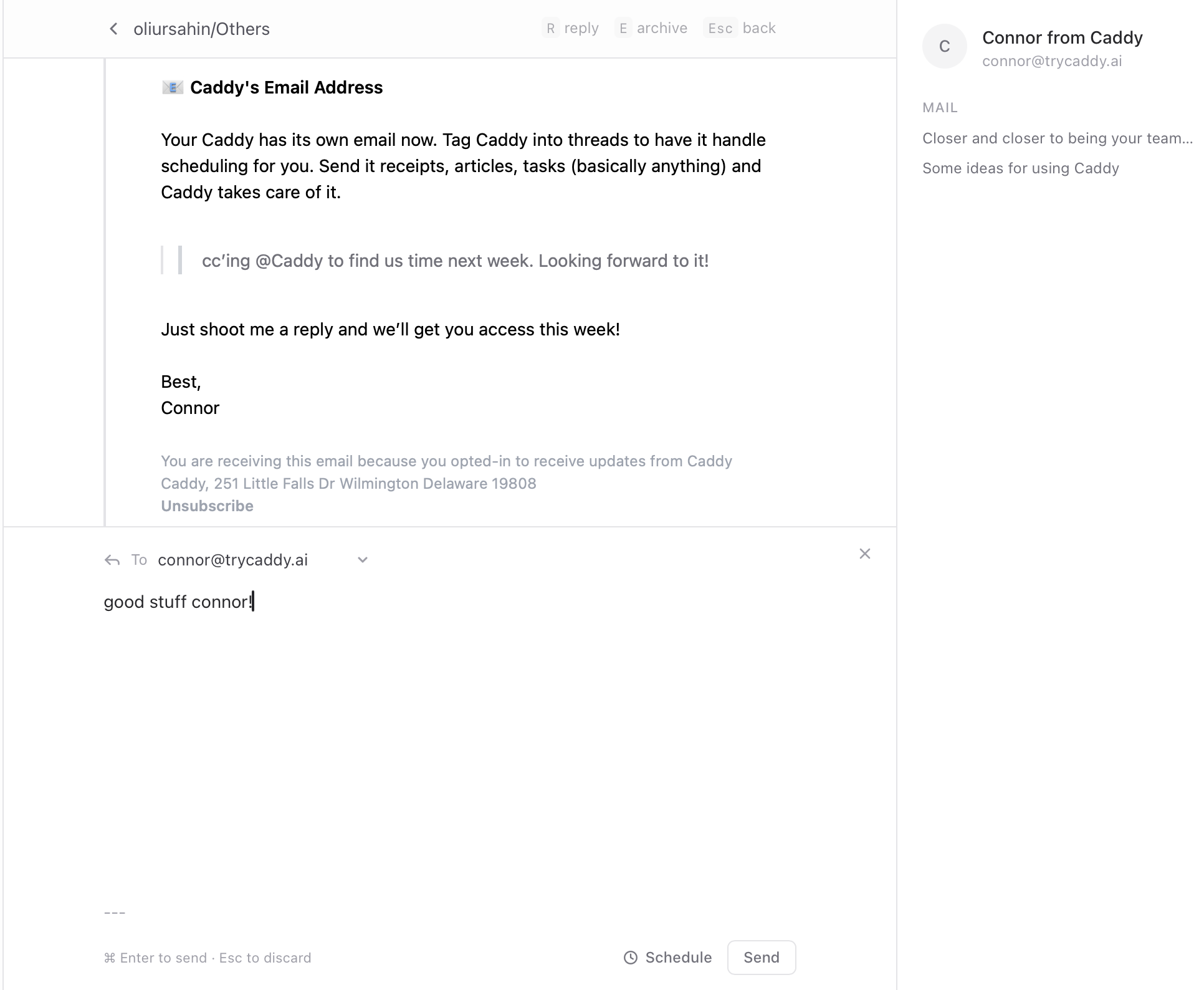
Task: Open "Some ideas for using Caddy" mail
Action: pos(1020,168)
